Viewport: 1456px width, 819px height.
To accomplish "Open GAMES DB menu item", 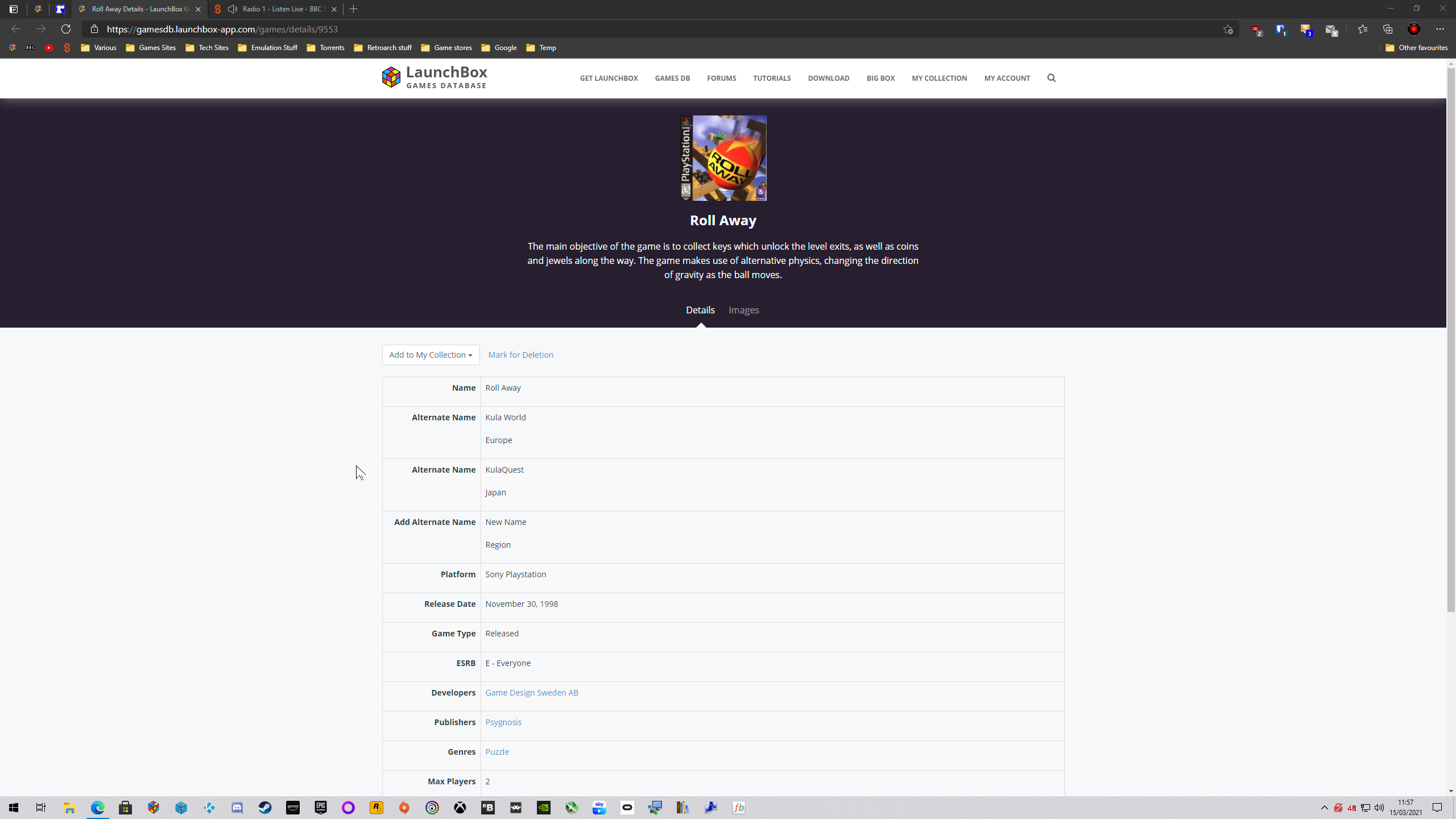I will 672,78.
